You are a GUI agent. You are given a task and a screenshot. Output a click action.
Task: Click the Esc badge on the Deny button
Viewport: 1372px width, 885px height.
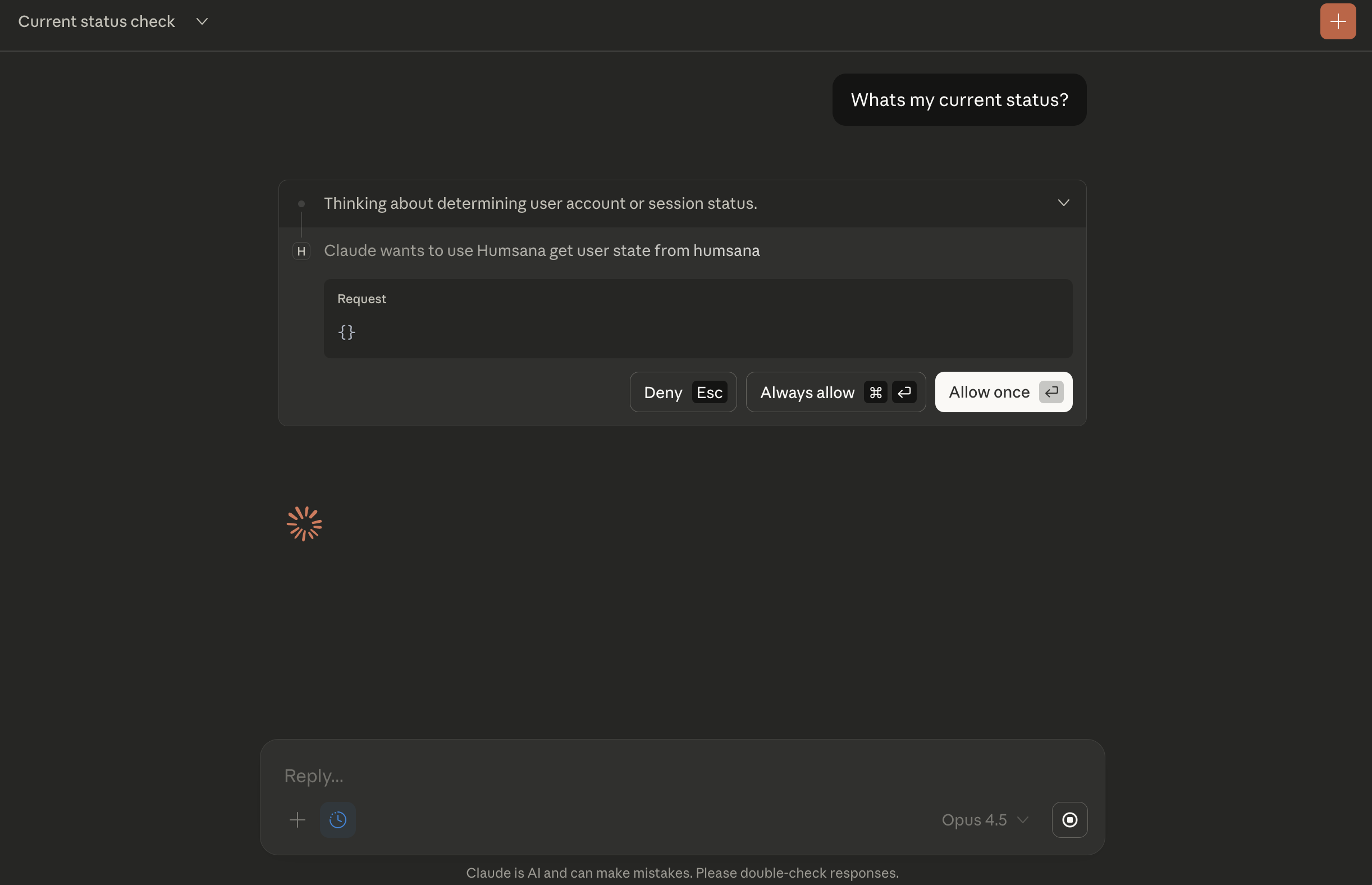pyautogui.click(x=710, y=392)
